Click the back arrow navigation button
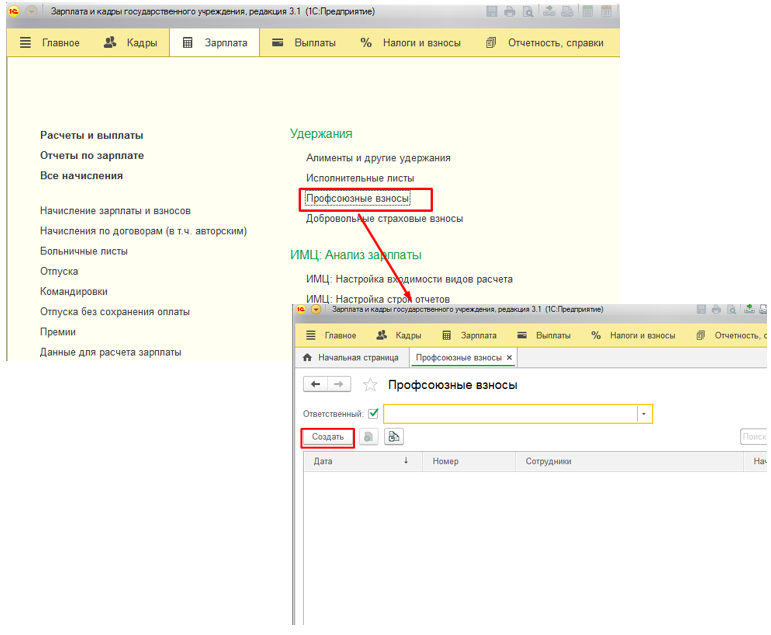Image resolution: width=771 pixels, height=635 pixels. click(x=315, y=385)
